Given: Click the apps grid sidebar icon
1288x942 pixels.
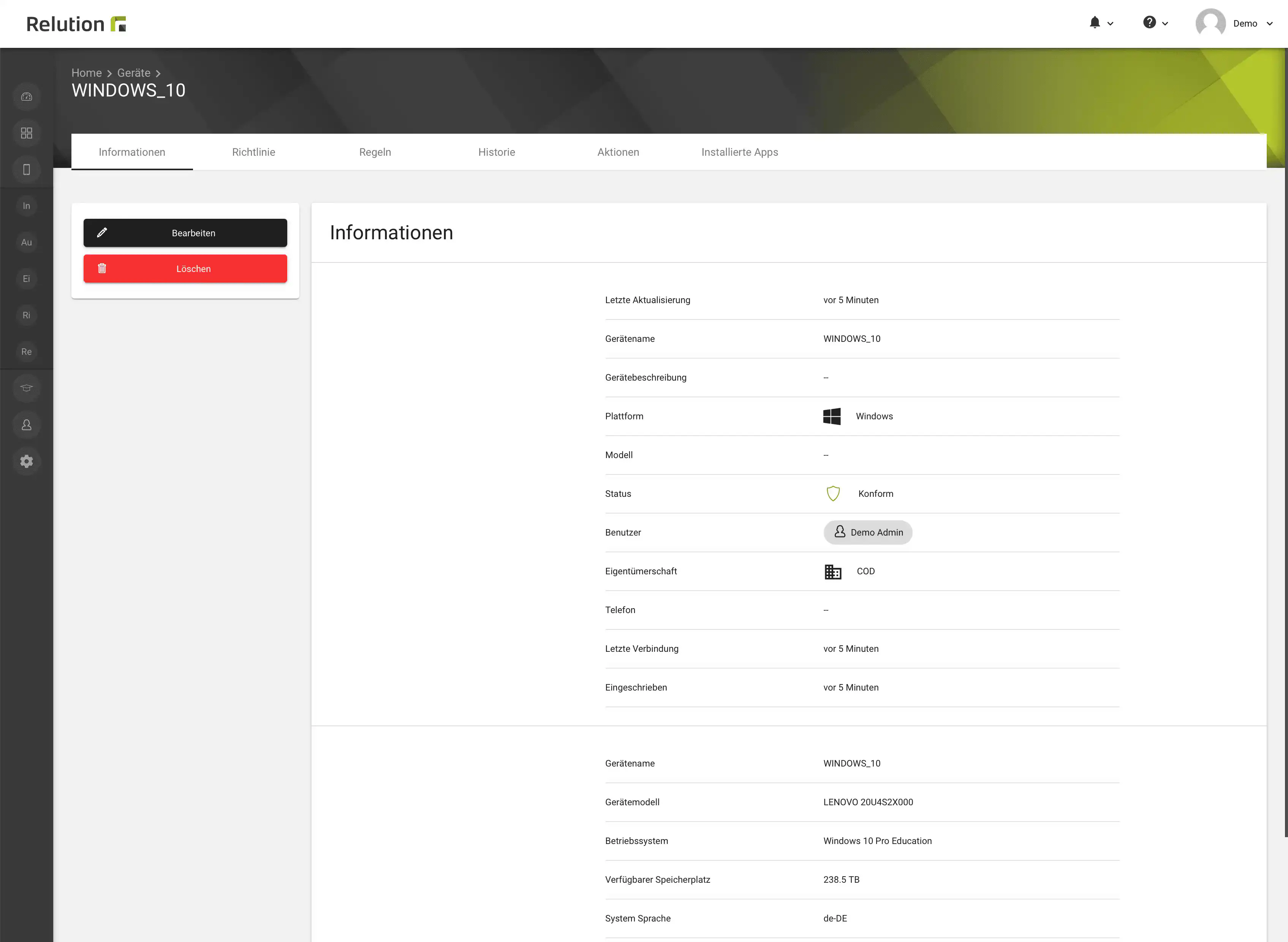Looking at the screenshot, I should (x=26, y=133).
